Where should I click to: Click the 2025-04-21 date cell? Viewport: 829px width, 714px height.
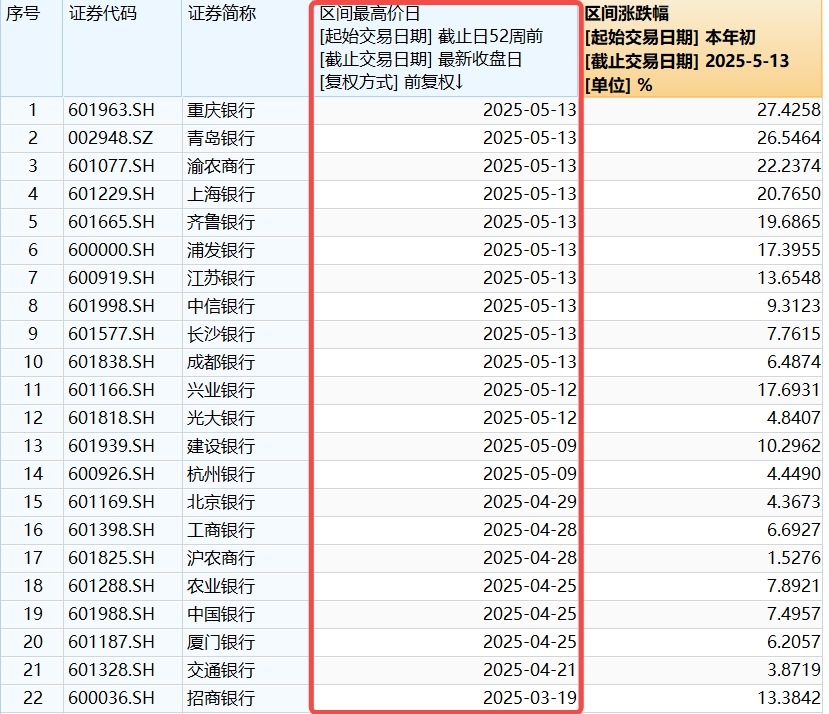pos(529,670)
